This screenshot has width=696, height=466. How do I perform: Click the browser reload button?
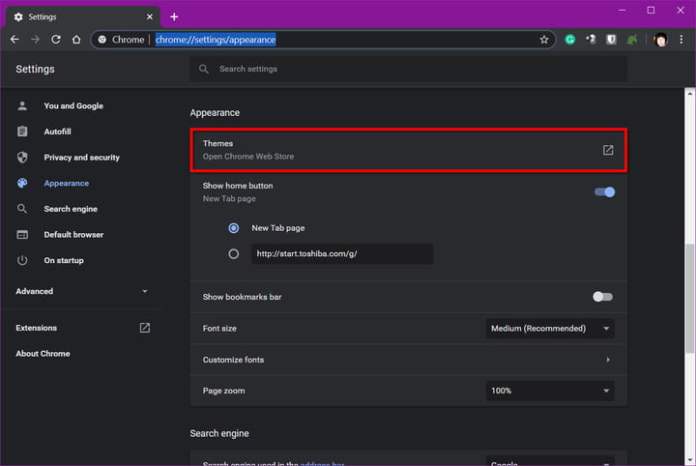coord(55,39)
